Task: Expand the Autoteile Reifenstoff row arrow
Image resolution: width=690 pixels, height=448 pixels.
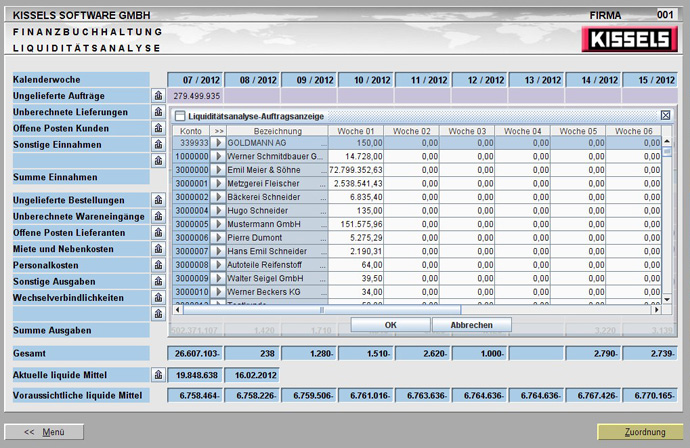Action: 218,265
